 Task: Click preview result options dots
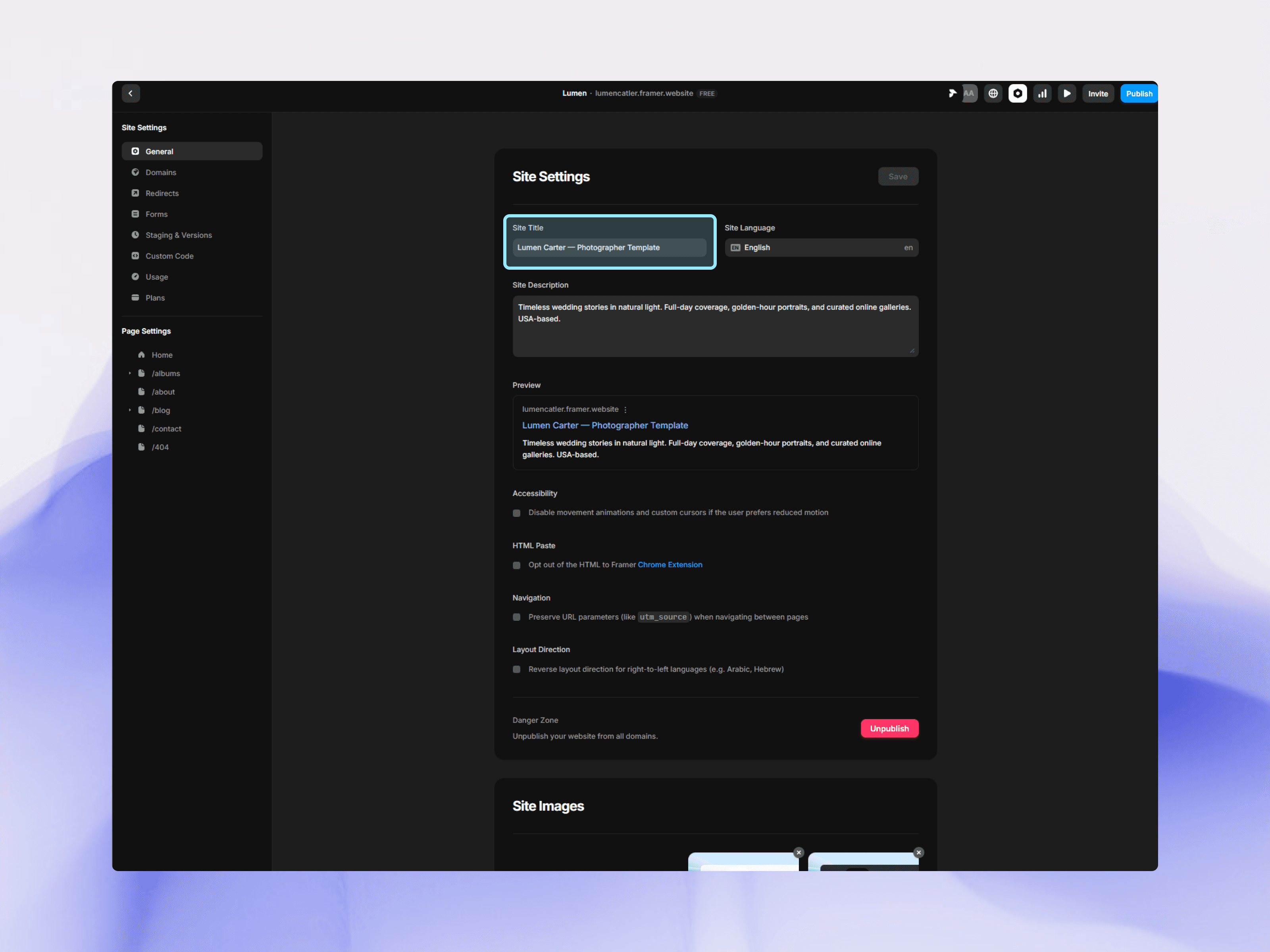coord(625,410)
